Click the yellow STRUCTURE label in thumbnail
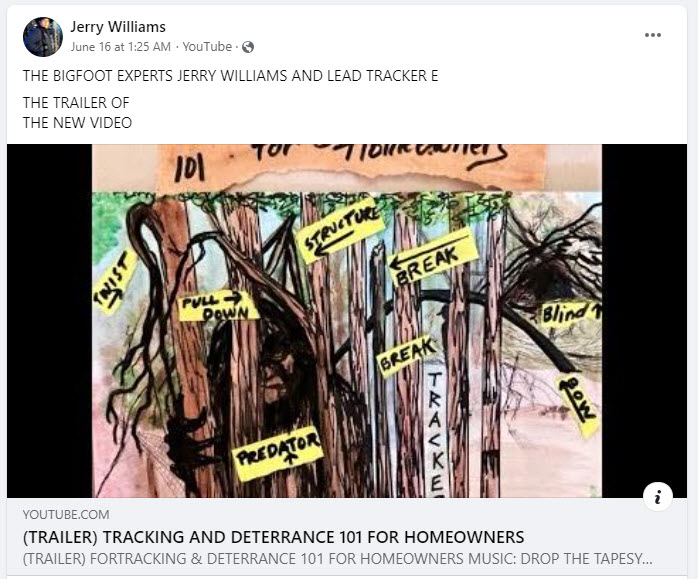The width and height of the screenshot is (698, 579). tap(341, 230)
